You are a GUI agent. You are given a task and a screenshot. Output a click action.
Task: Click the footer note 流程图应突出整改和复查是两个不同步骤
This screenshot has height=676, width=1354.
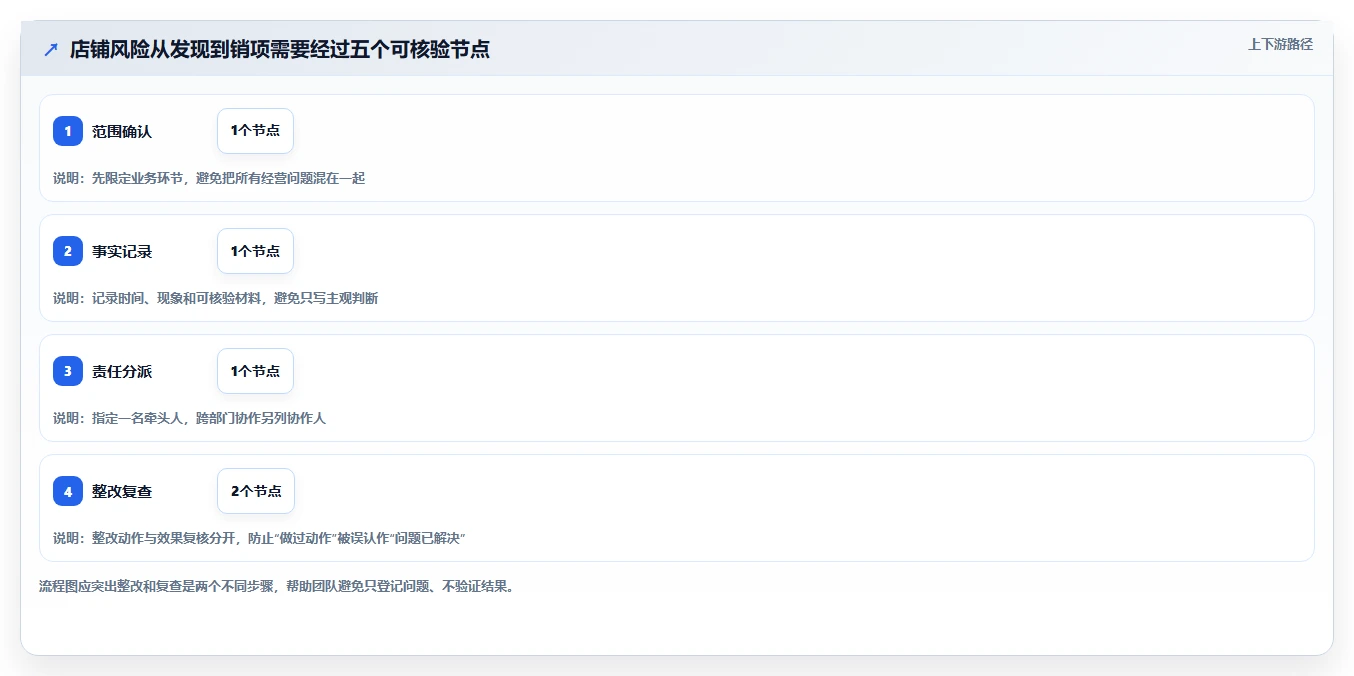(x=158, y=586)
